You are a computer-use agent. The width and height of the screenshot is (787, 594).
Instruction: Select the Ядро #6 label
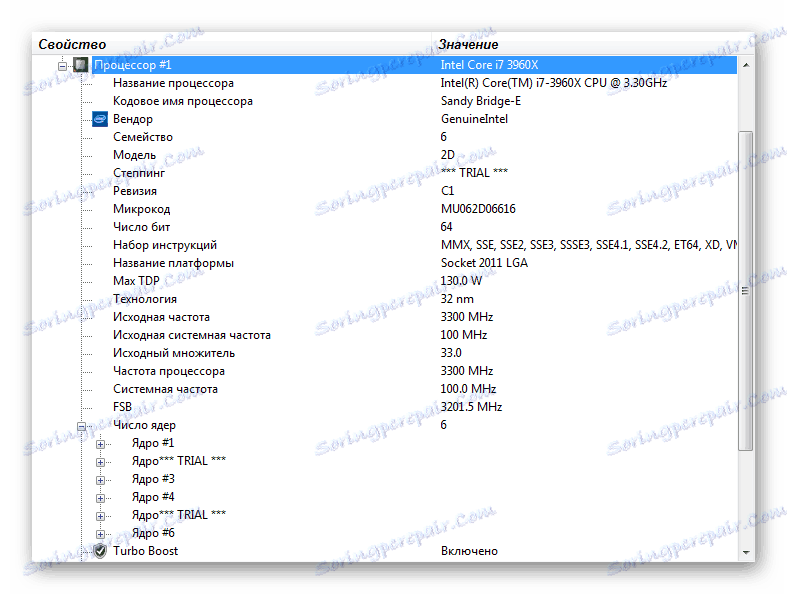[x=153, y=533]
